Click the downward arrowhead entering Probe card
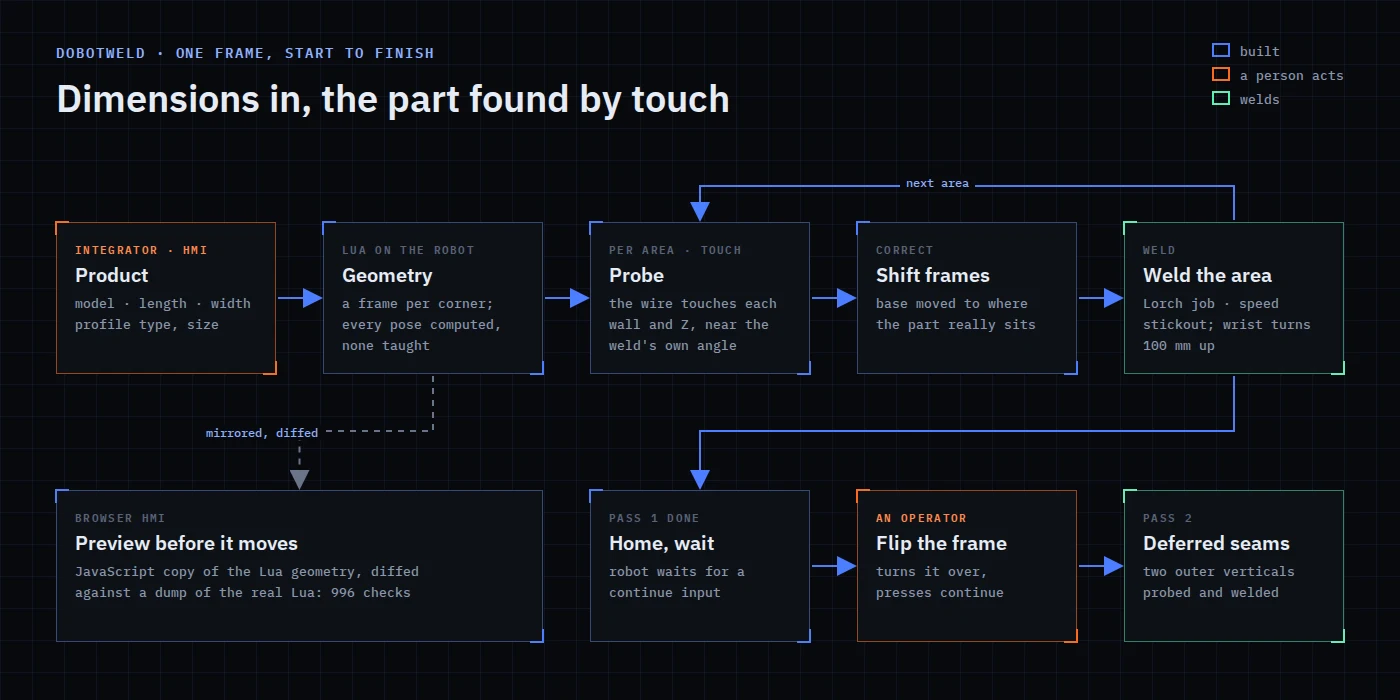Screen dimensions: 1400x700 [700, 211]
